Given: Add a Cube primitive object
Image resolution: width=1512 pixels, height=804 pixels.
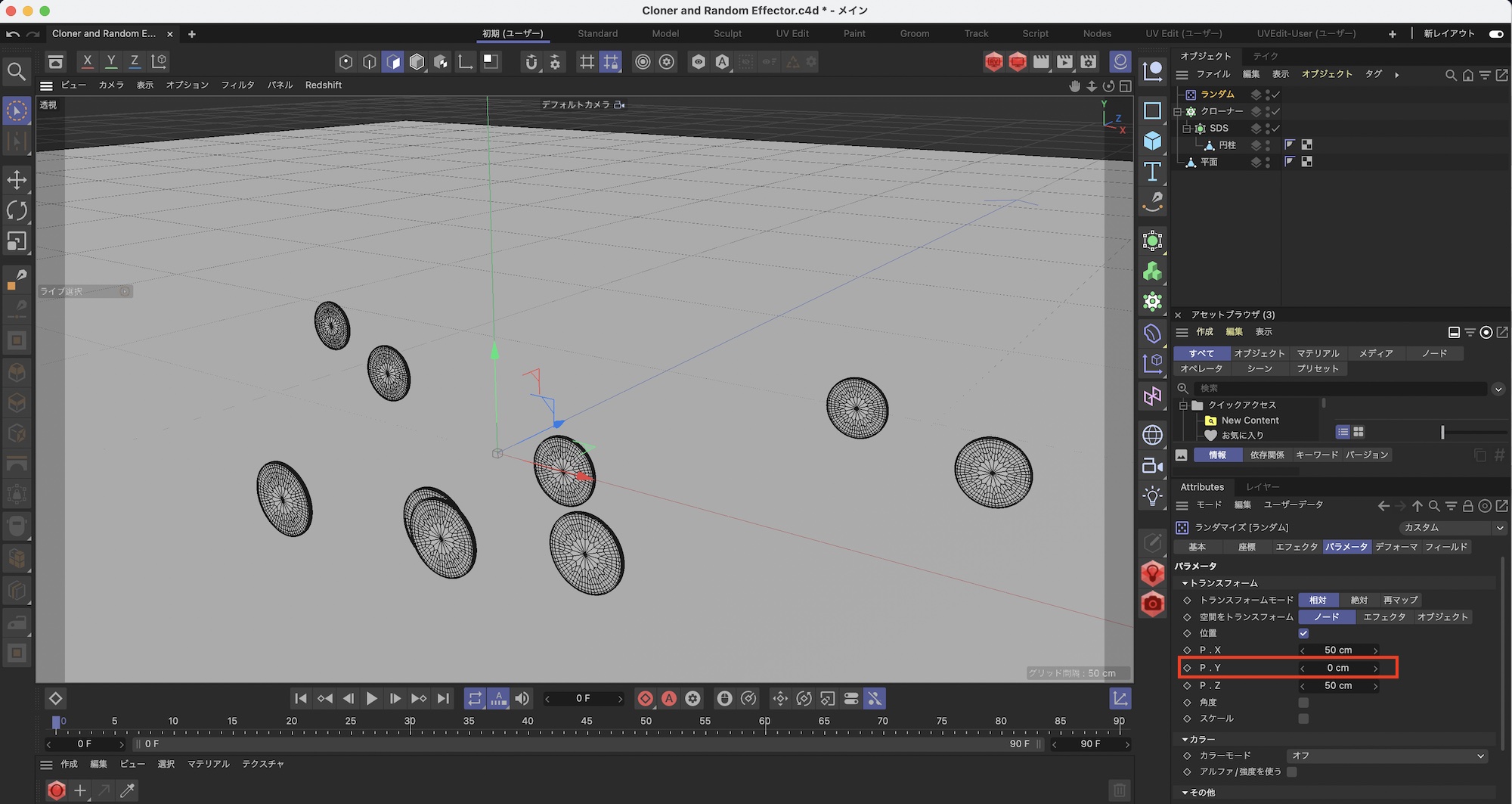Looking at the screenshot, I should [1152, 141].
